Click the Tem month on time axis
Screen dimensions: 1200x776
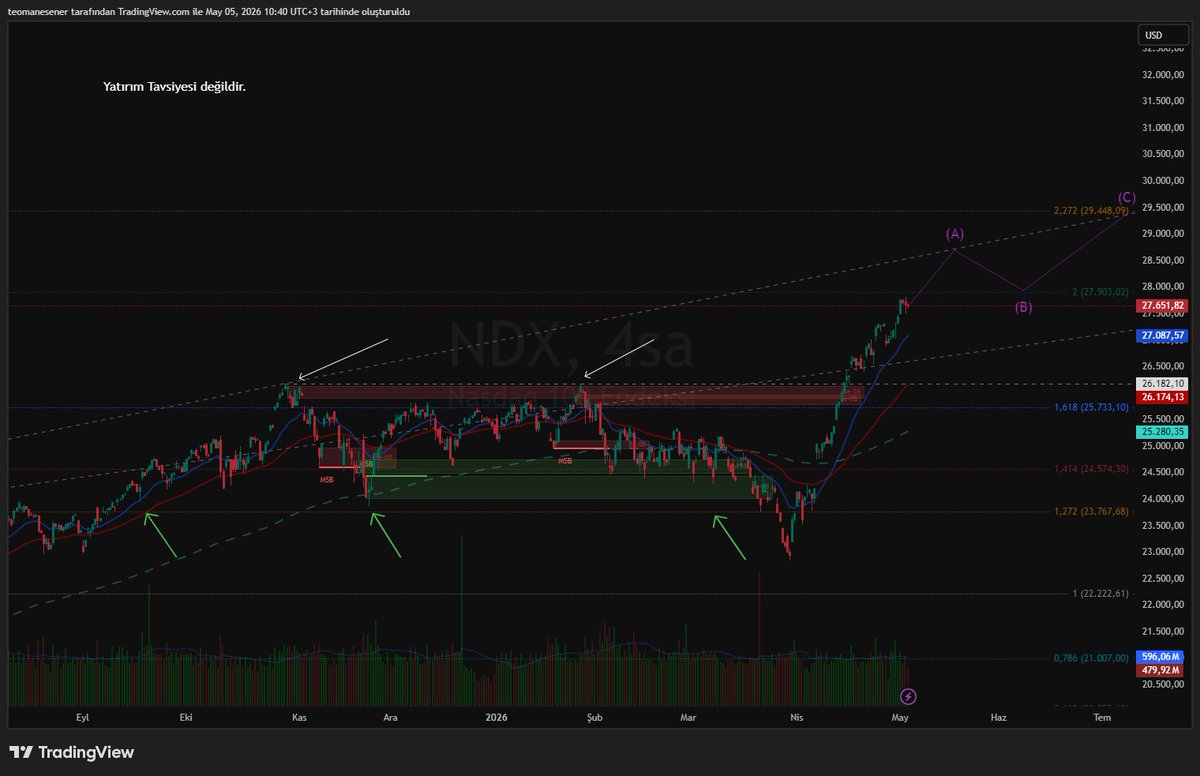tap(1102, 717)
